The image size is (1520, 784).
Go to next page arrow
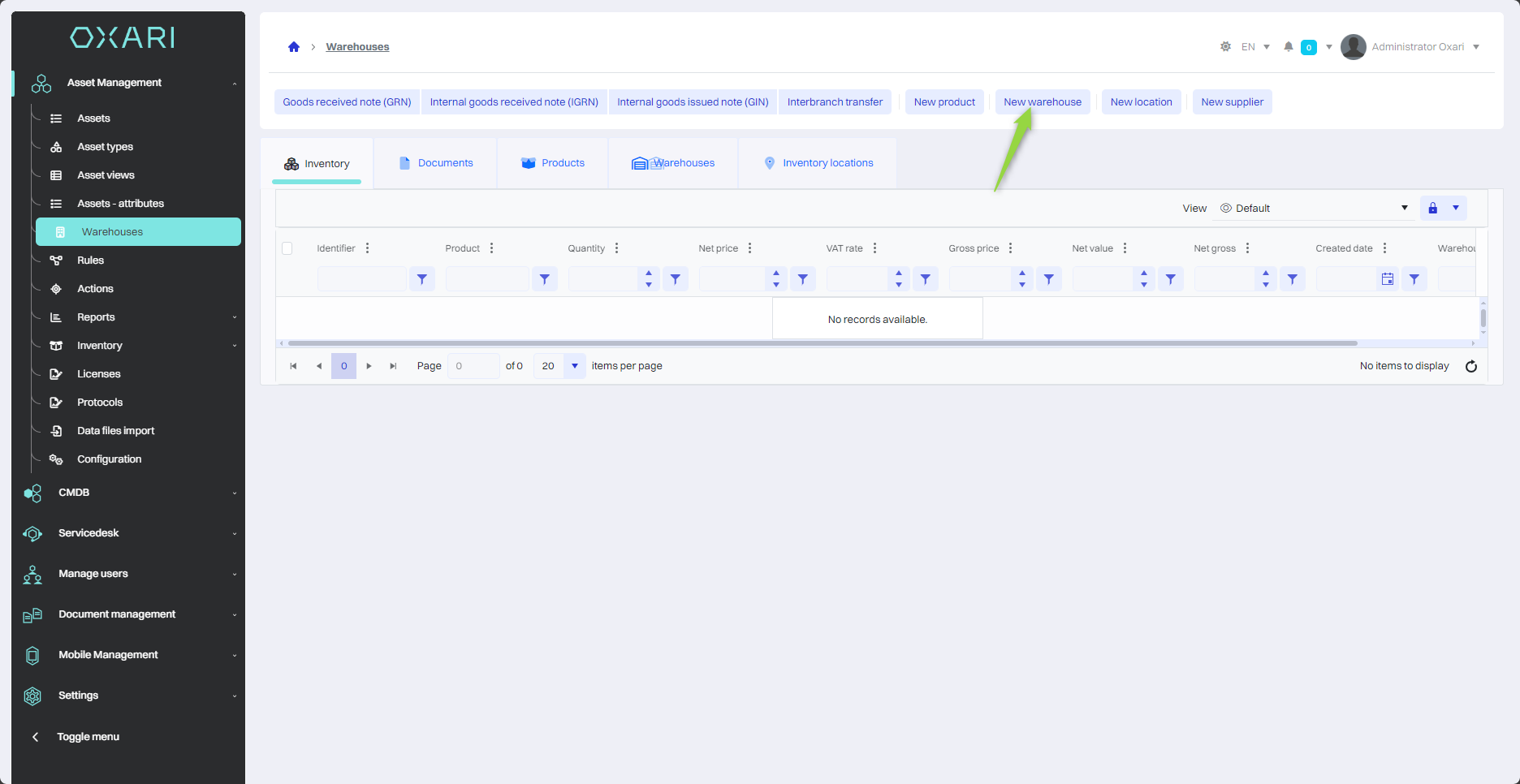click(x=369, y=366)
